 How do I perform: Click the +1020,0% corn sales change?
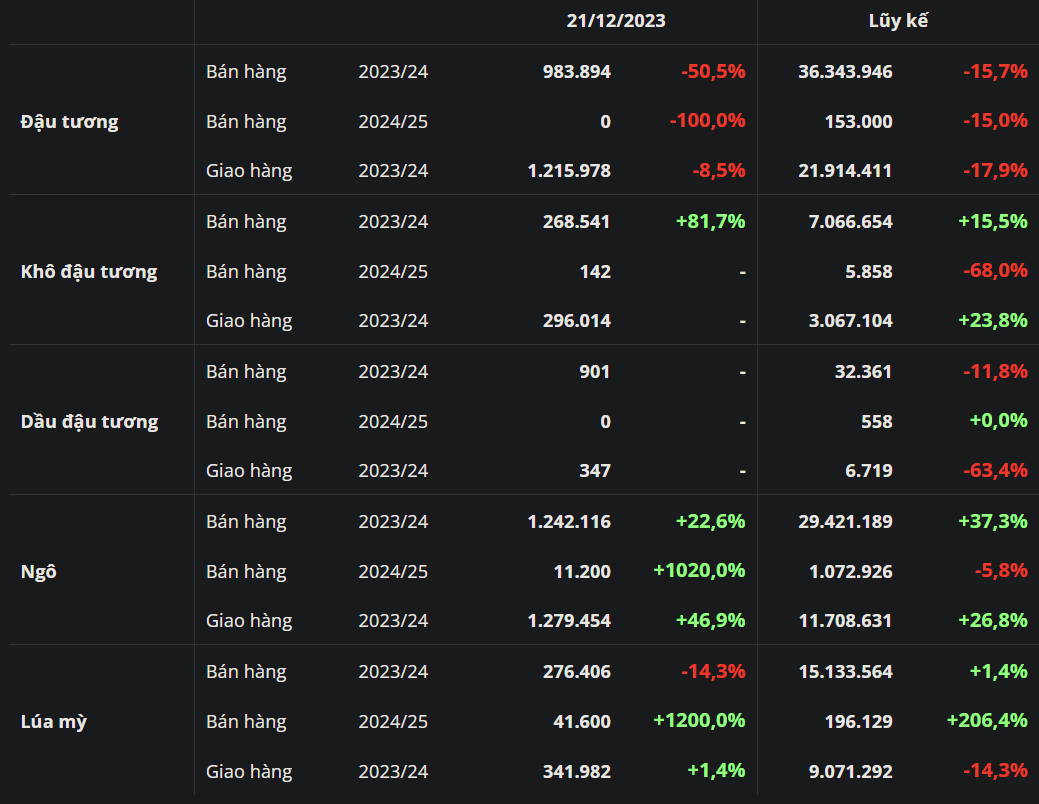coord(699,571)
